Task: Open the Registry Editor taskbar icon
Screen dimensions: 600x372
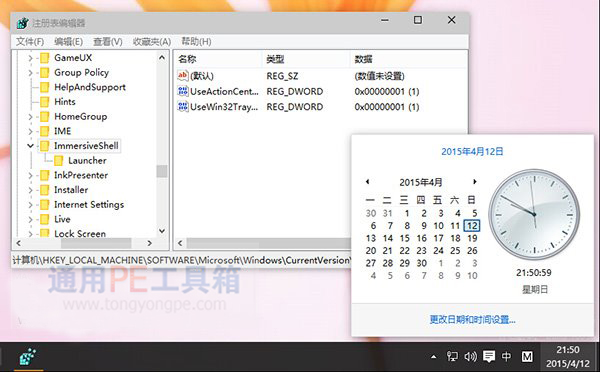Action: pyautogui.click(x=28, y=357)
